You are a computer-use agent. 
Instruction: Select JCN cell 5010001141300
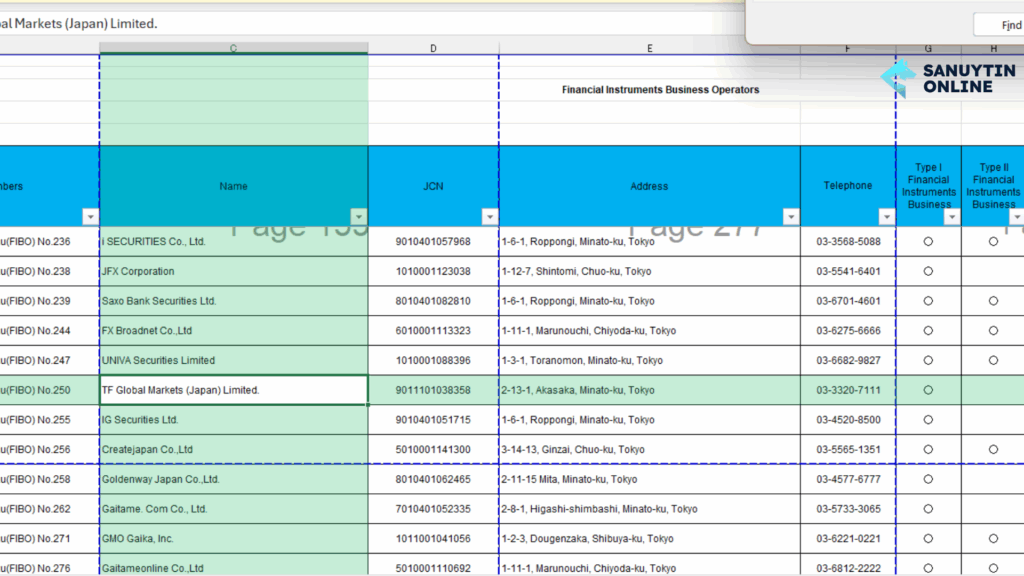tap(434, 449)
